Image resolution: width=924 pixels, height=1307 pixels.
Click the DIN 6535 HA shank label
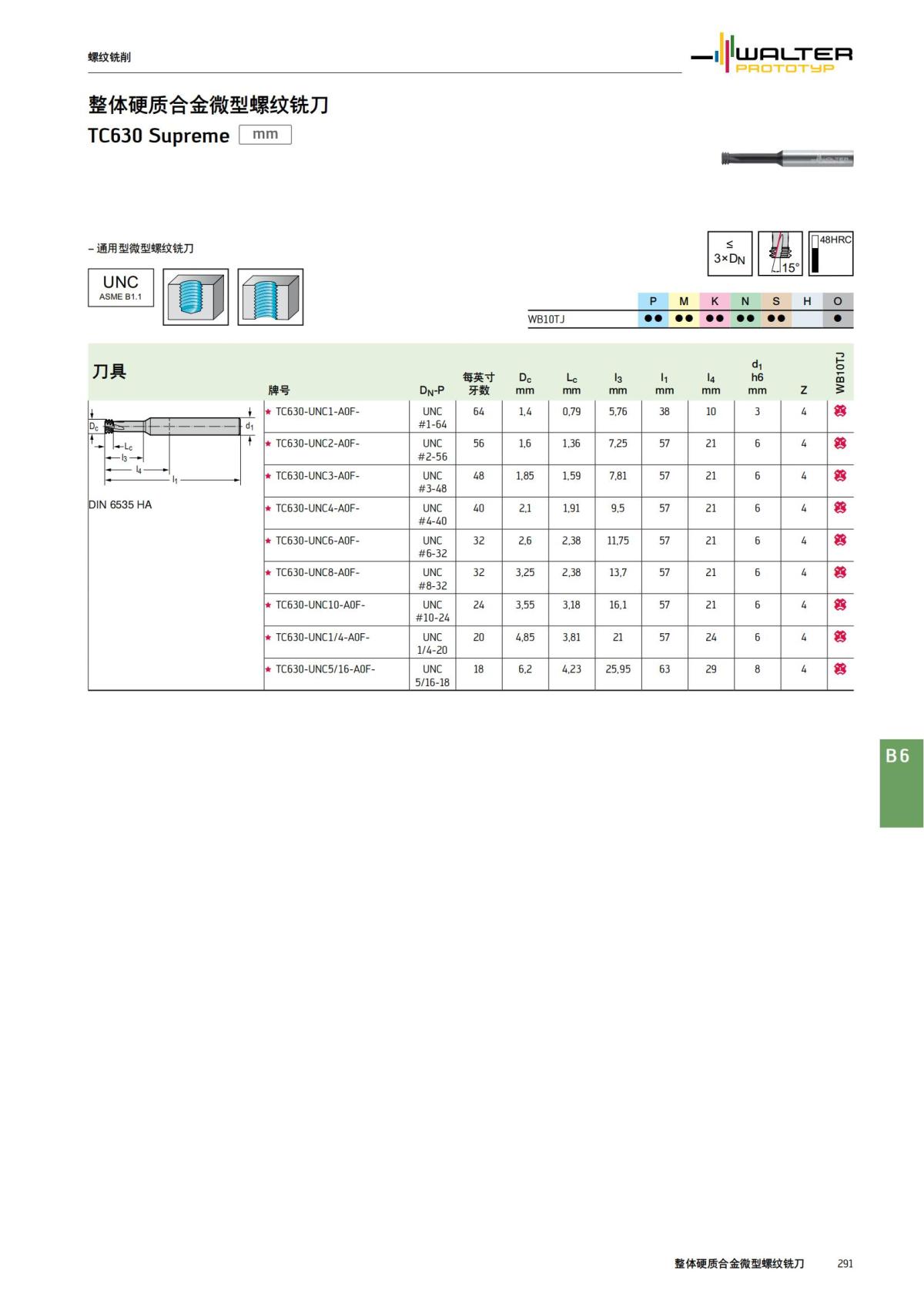pyautogui.click(x=120, y=505)
